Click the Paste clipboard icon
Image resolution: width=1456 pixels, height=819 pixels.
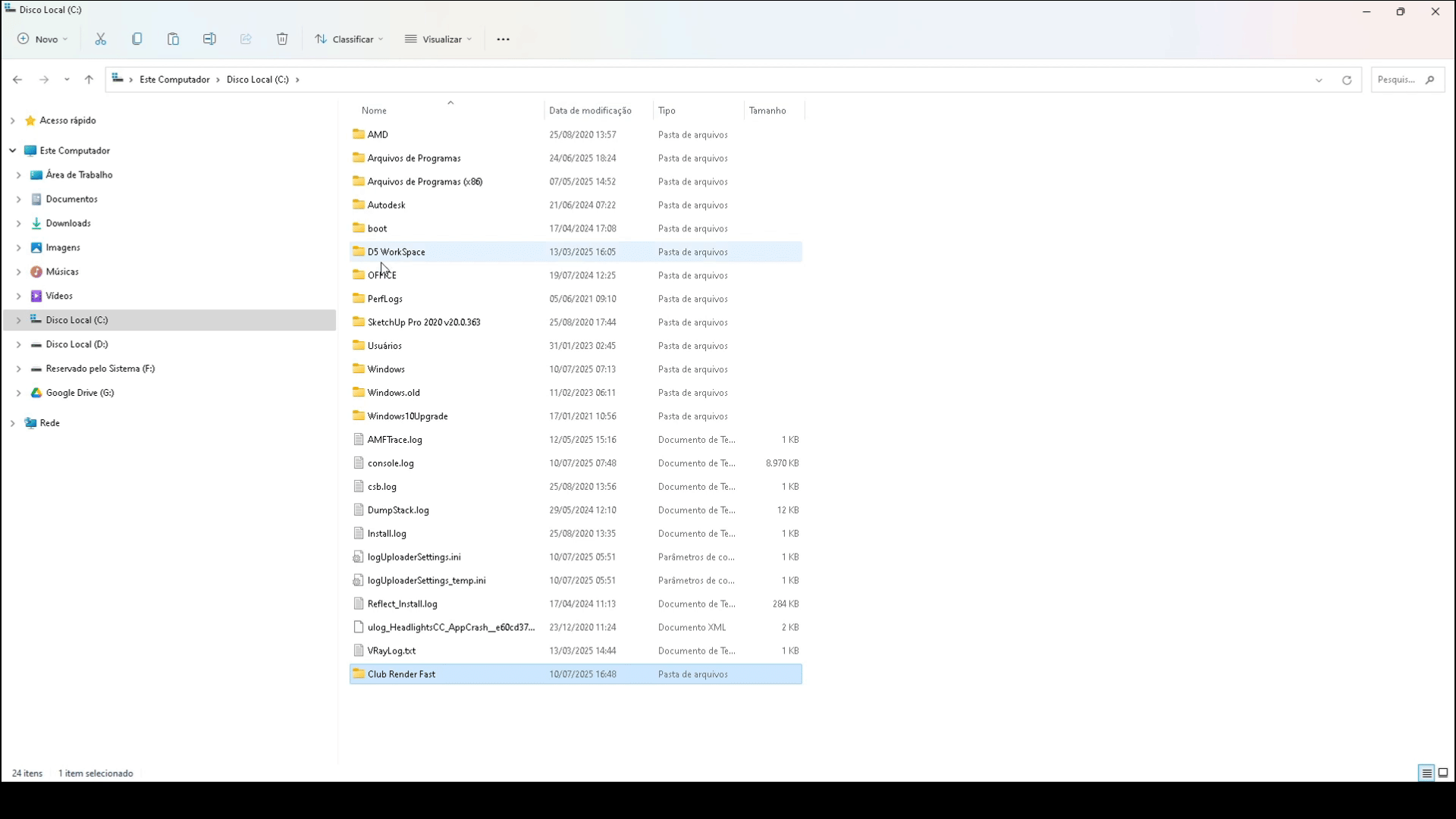pos(173,39)
